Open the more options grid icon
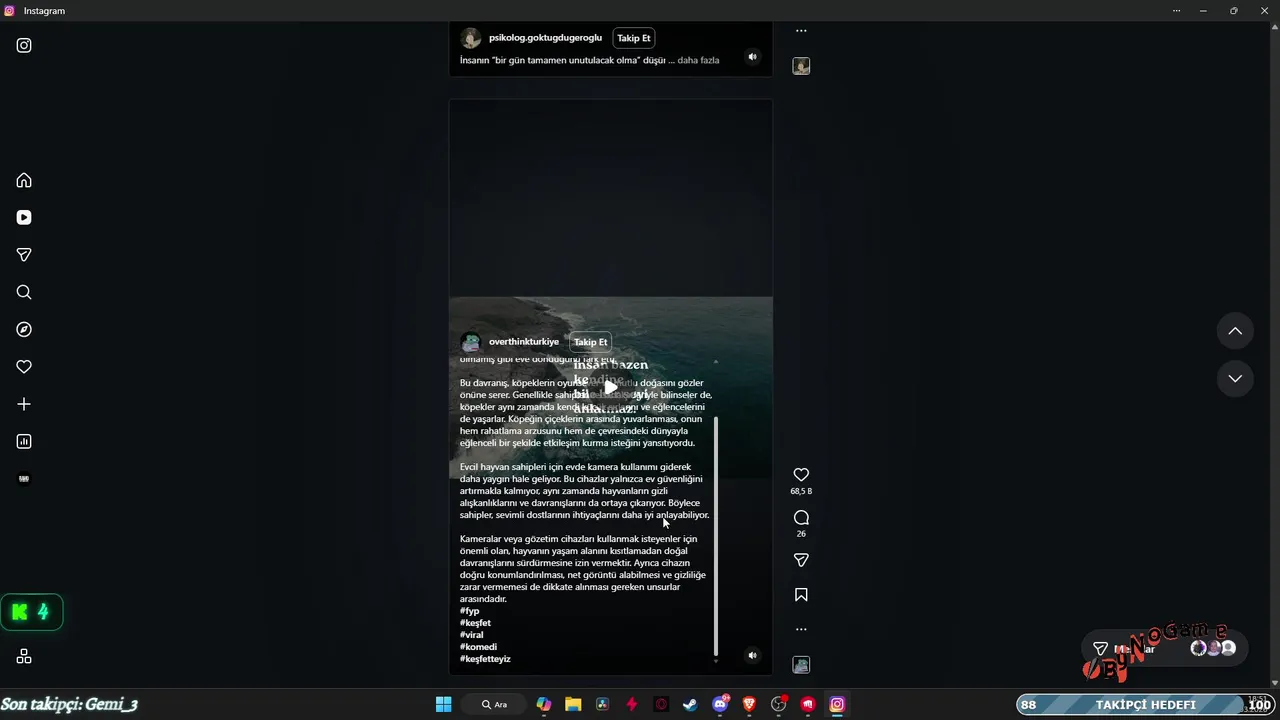This screenshot has width=1280, height=720. click(24, 656)
